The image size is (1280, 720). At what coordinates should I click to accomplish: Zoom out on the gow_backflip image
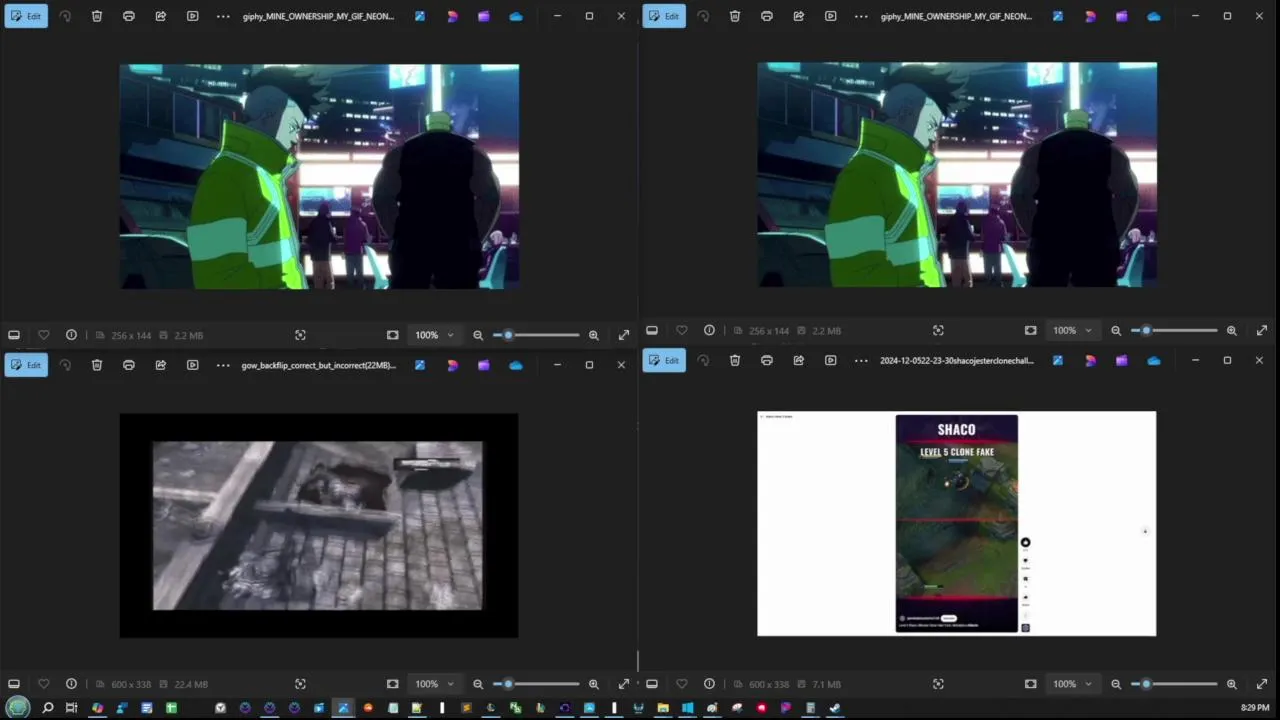point(478,684)
